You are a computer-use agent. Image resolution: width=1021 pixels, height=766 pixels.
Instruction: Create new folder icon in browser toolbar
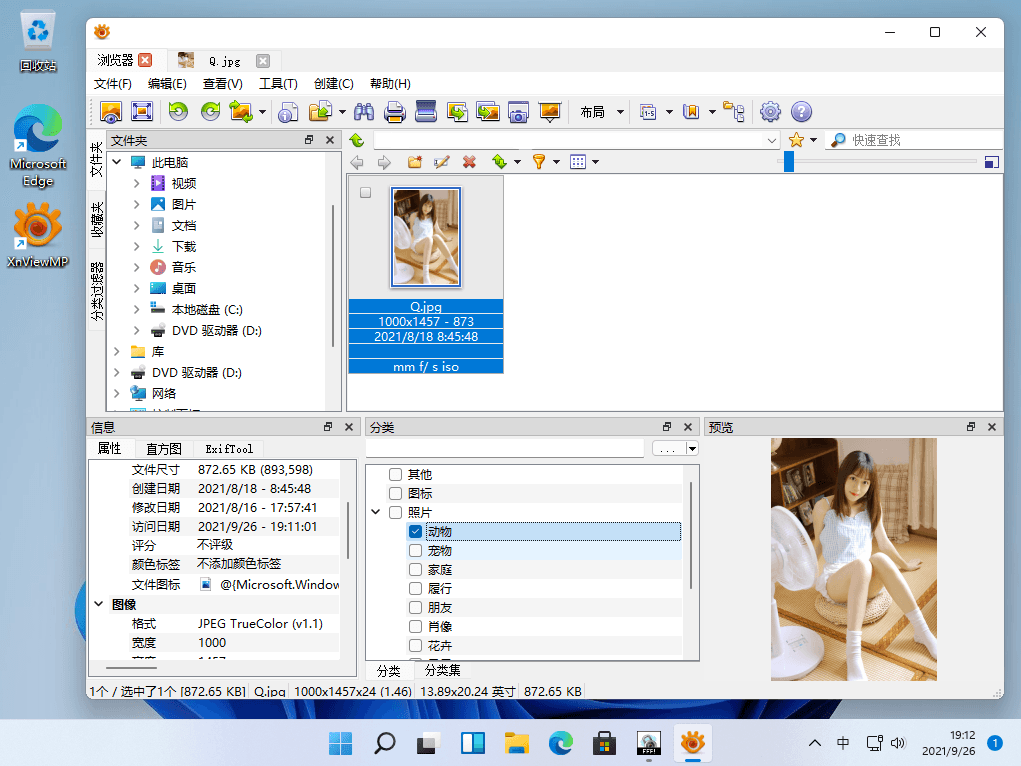(415, 162)
